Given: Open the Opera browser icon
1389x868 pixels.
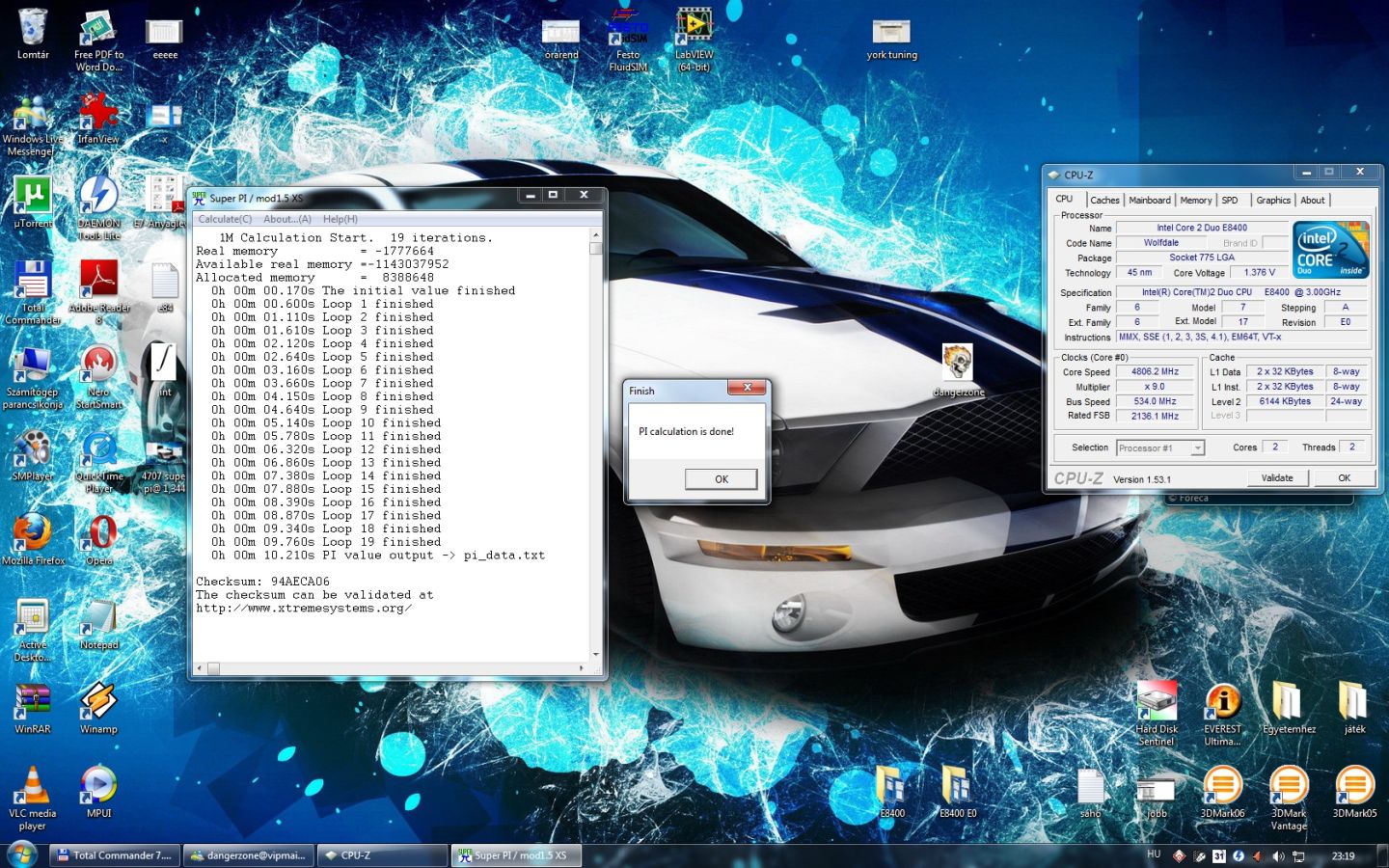Looking at the screenshot, I should [x=99, y=533].
